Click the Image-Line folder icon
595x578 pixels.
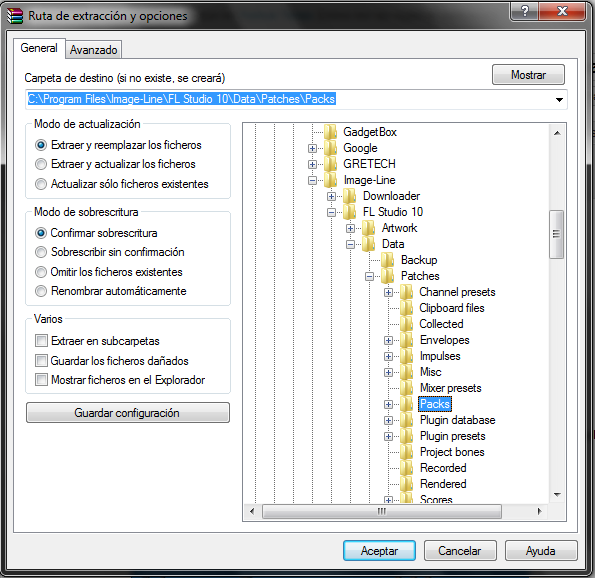(331, 180)
